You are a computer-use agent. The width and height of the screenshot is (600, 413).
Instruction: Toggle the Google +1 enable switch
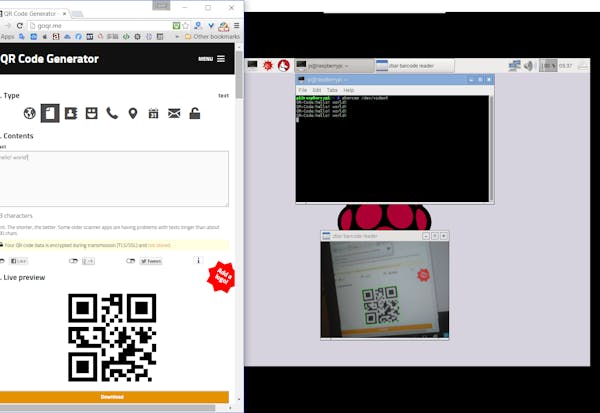tap(73, 261)
